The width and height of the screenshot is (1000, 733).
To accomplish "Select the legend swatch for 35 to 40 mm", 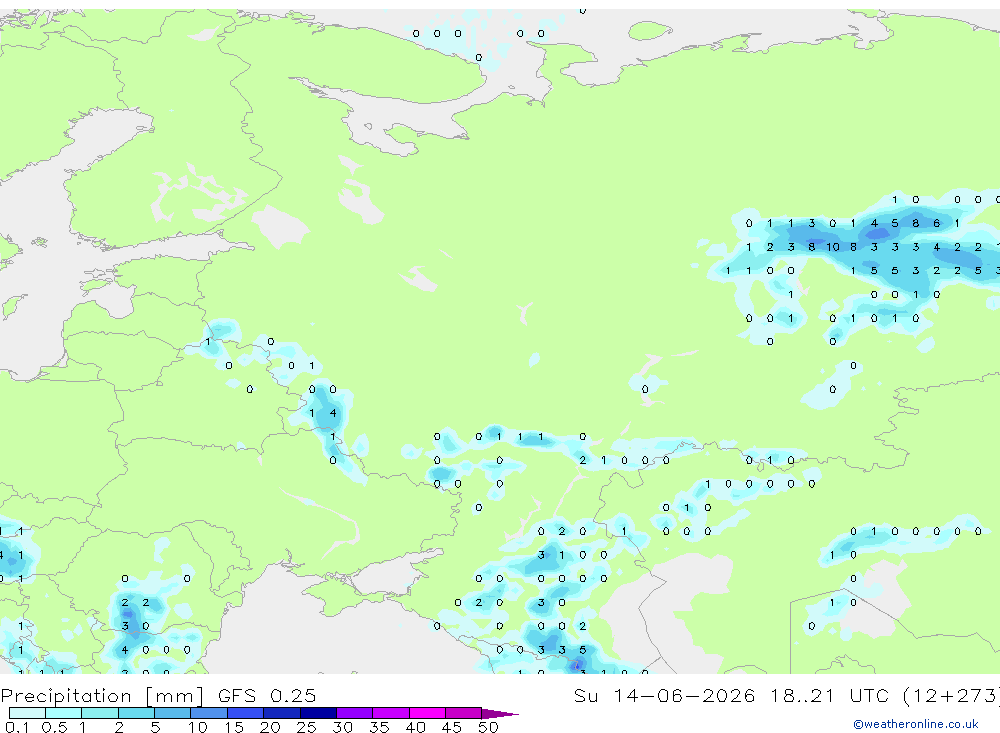I will click(391, 713).
